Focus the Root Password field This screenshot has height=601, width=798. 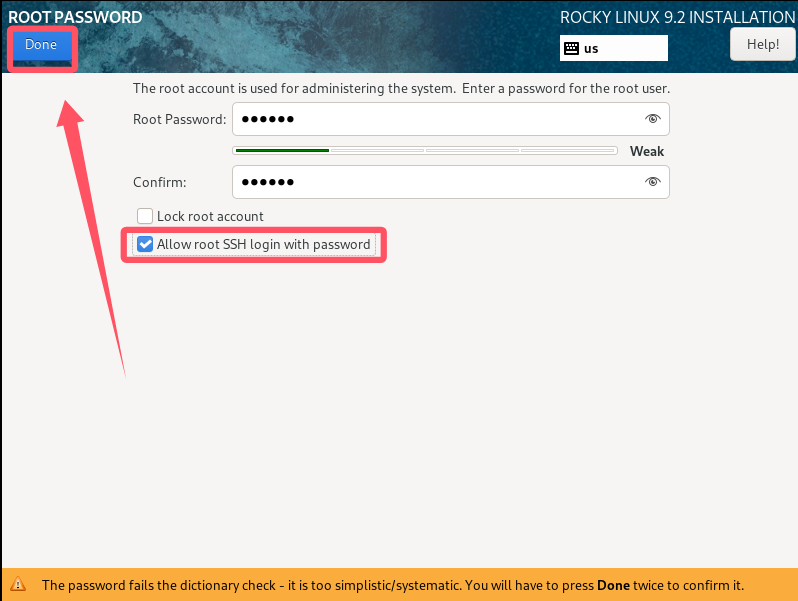tap(450, 119)
